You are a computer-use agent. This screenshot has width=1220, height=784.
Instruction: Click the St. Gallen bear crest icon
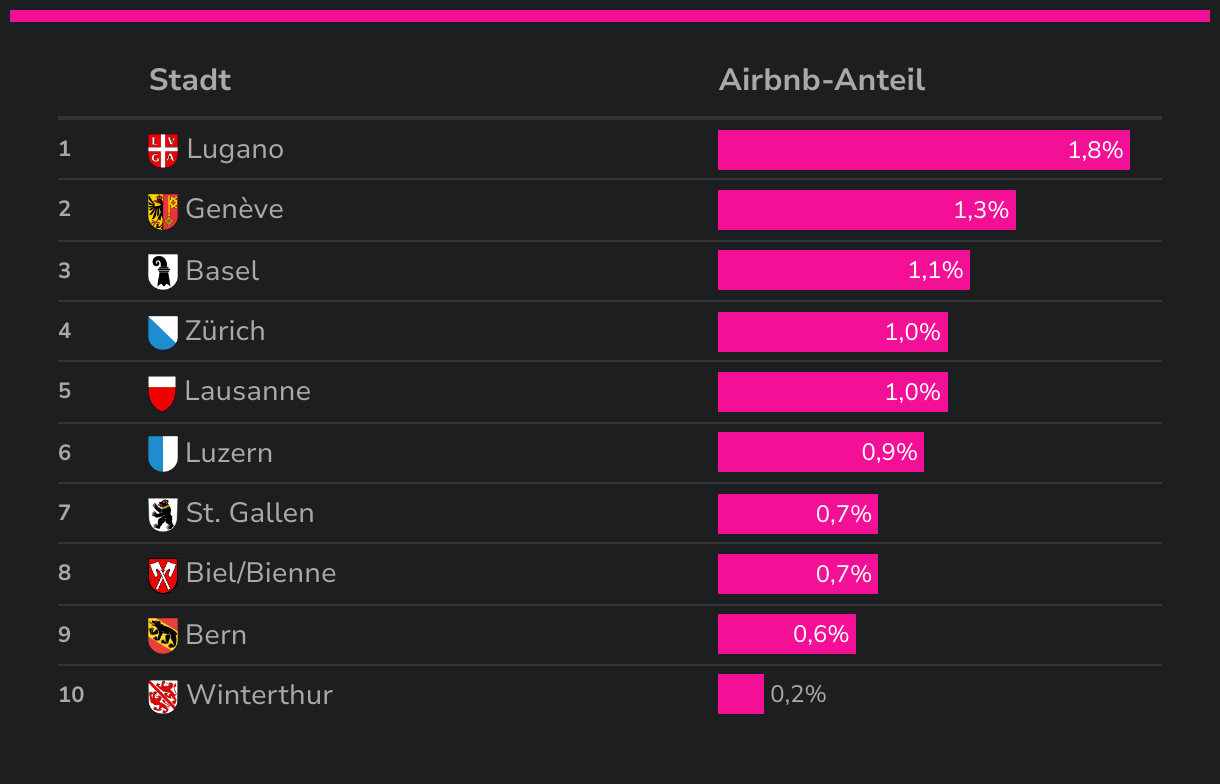[x=163, y=514]
